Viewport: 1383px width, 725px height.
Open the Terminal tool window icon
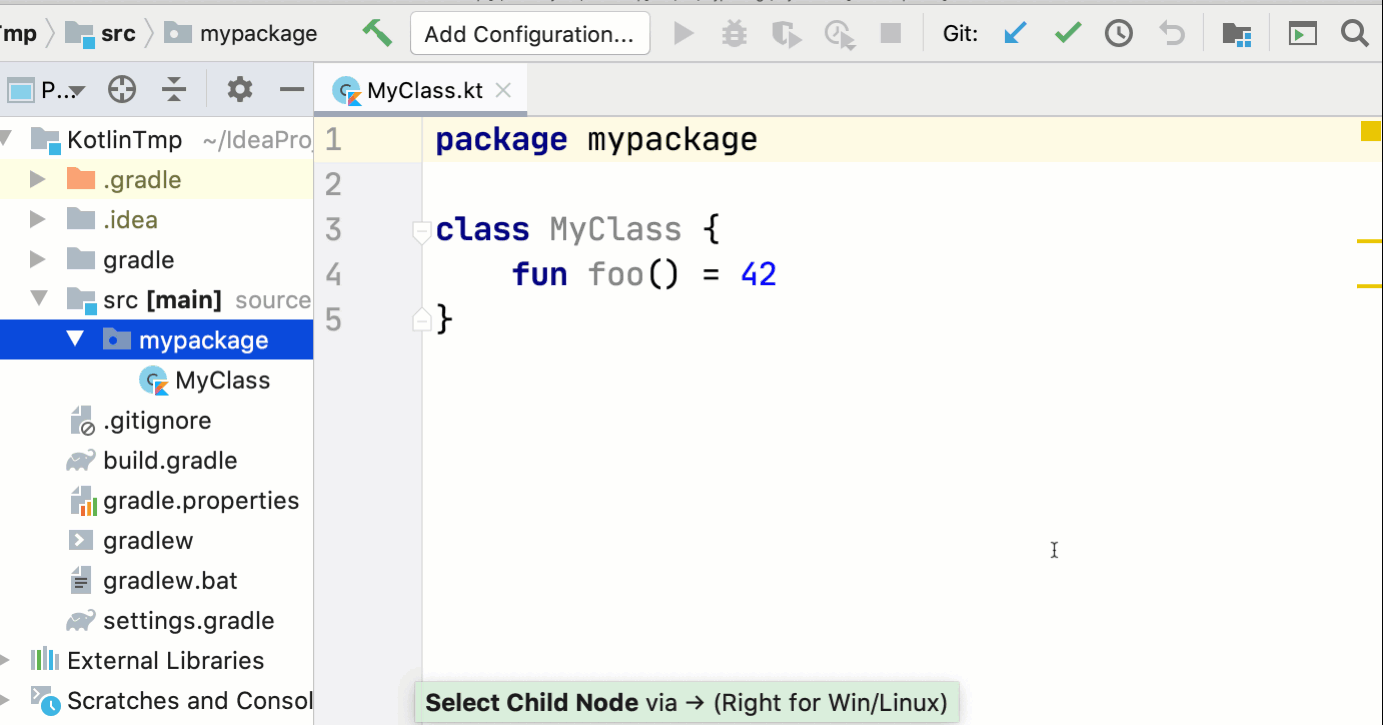[x=1302, y=33]
